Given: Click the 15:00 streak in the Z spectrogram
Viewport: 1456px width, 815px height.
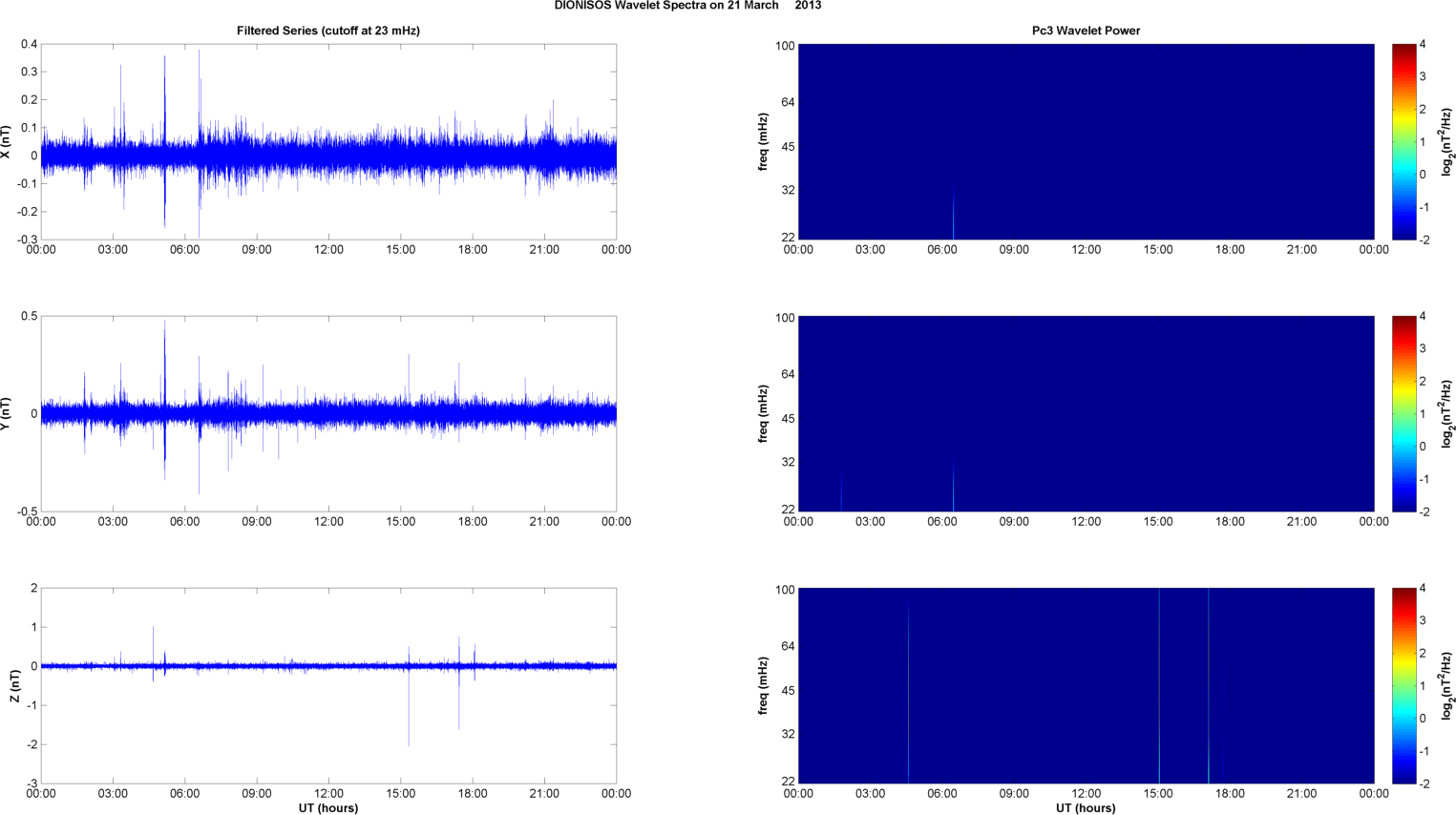Looking at the screenshot, I should (1159, 685).
